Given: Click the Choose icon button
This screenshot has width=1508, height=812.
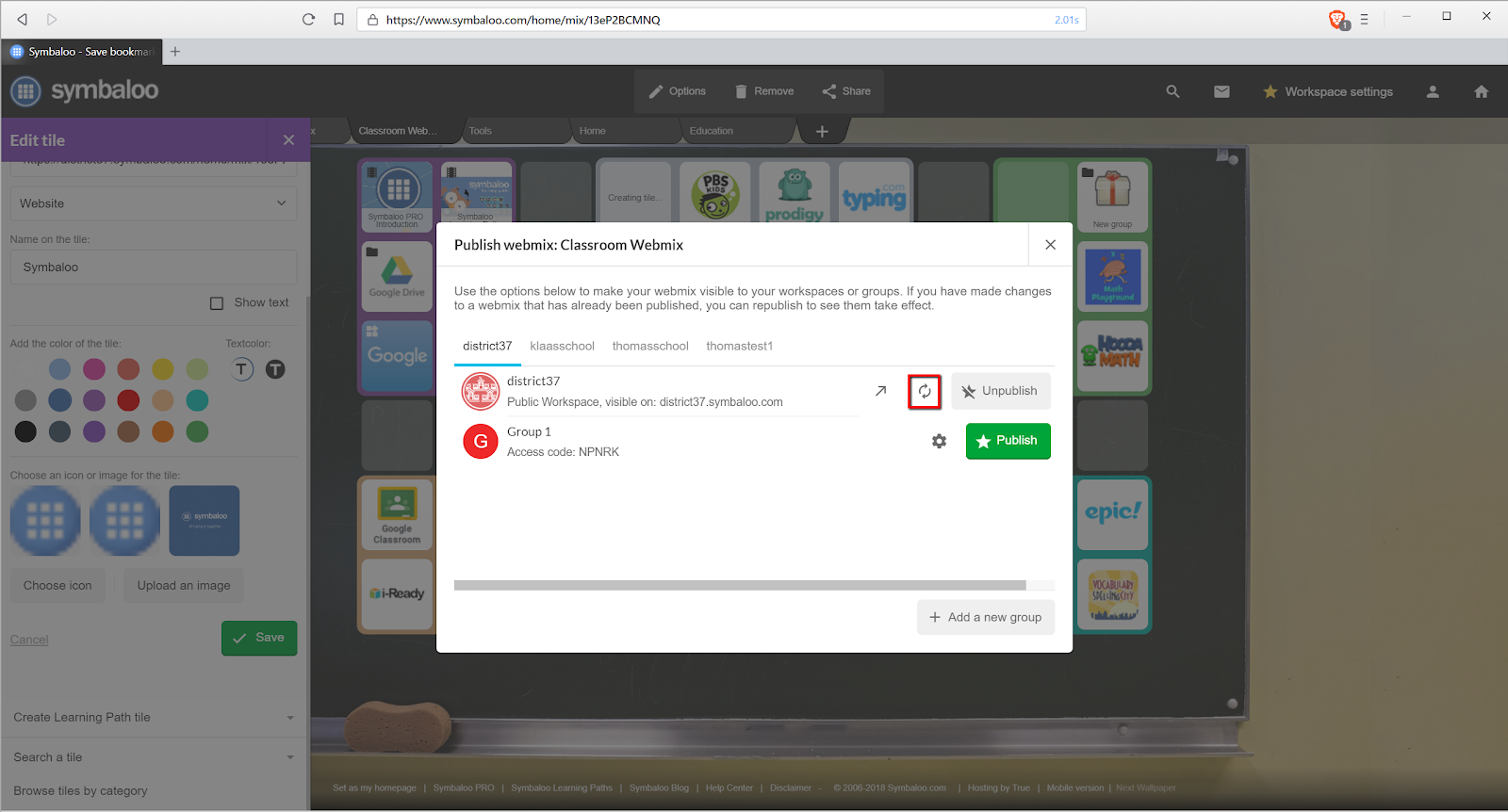Looking at the screenshot, I should click(x=57, y=585).
